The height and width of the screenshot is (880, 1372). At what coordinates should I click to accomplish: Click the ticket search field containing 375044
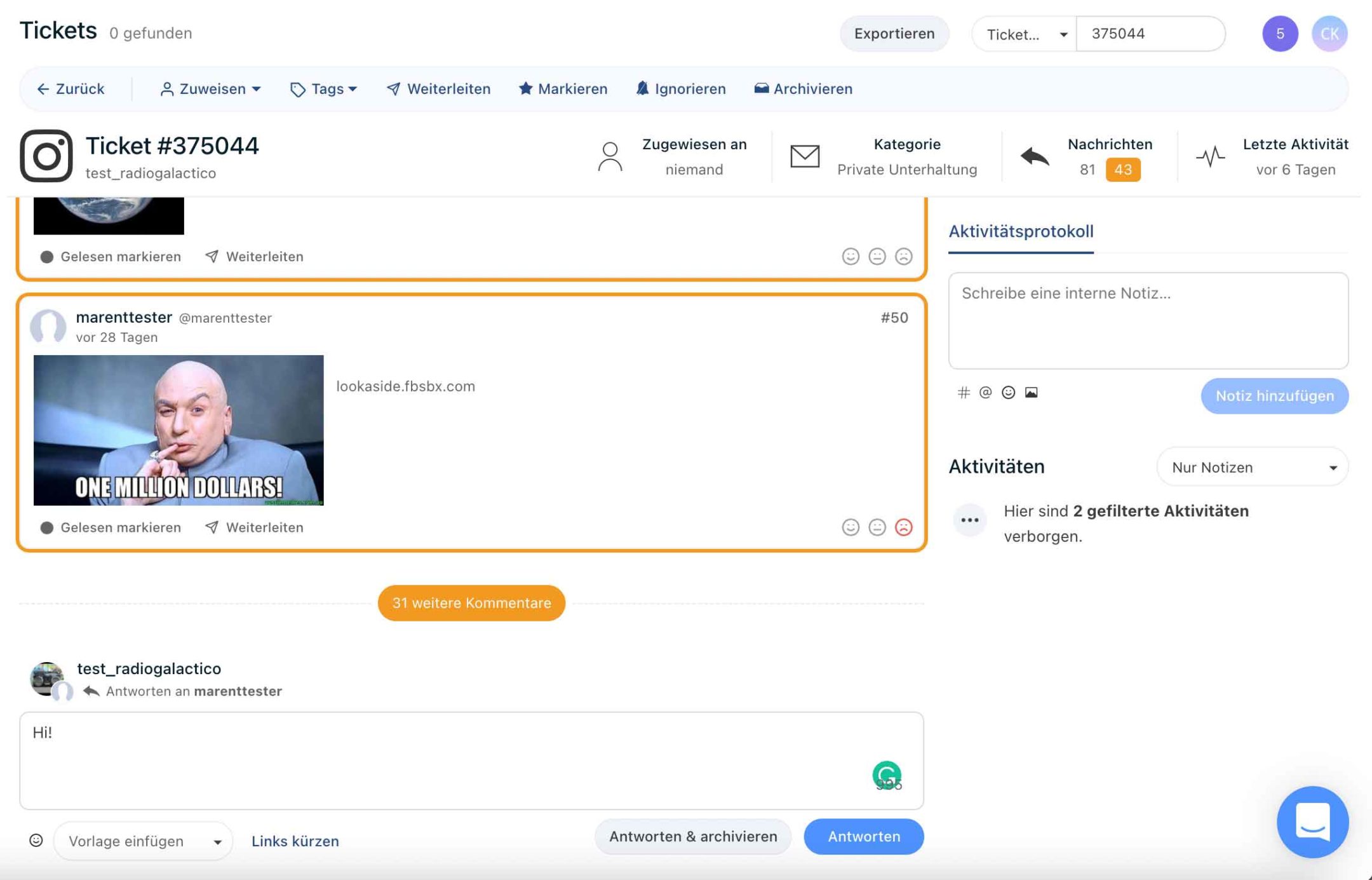[x=1151, y=34]
